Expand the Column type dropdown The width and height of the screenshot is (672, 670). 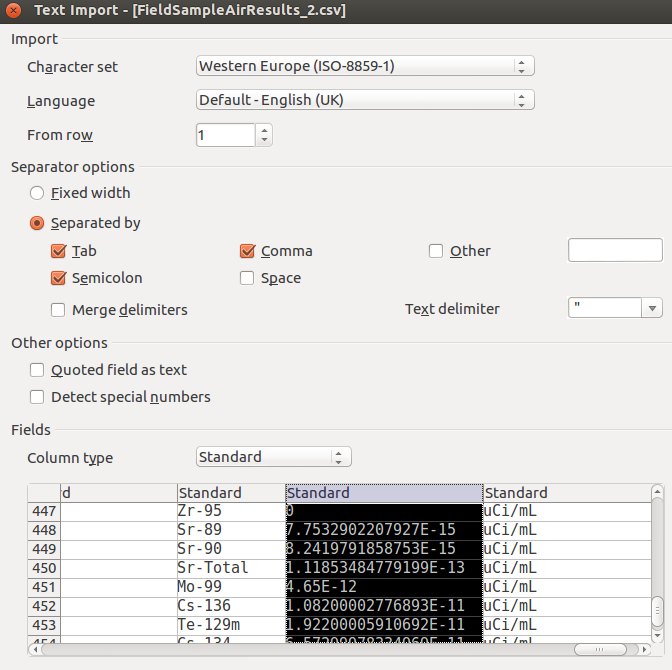[273, 457]
